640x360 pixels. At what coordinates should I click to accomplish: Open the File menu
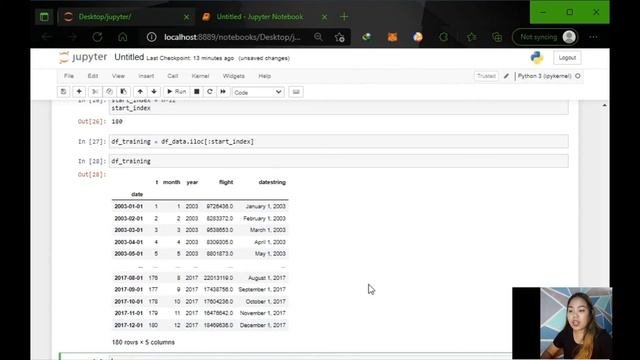tap(69, 76)
